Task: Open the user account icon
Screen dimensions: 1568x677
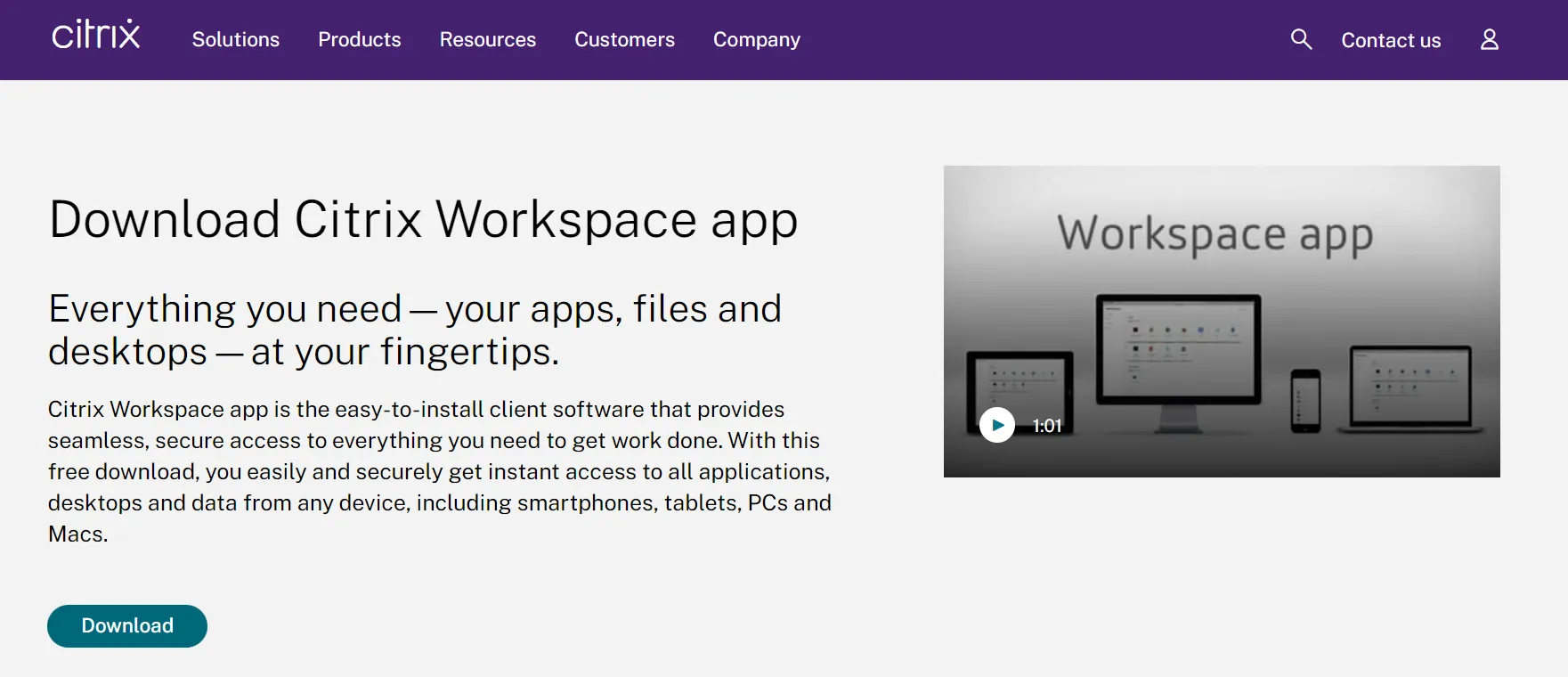Action: coord(1489,39)
